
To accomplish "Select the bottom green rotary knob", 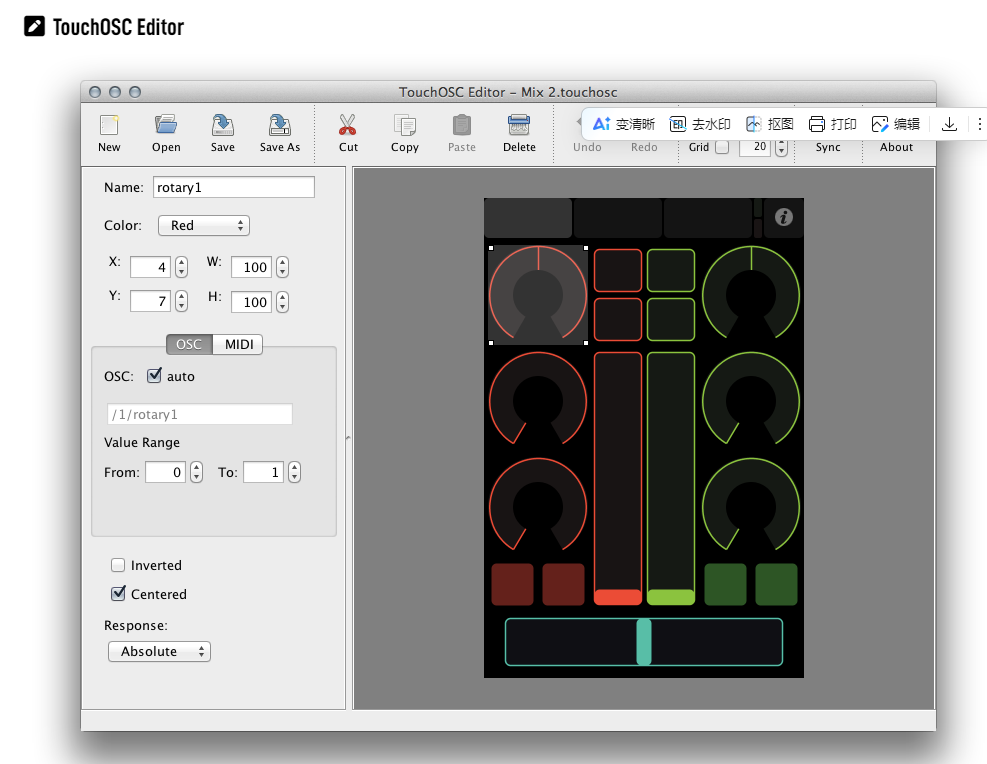I will pos(751,505).
